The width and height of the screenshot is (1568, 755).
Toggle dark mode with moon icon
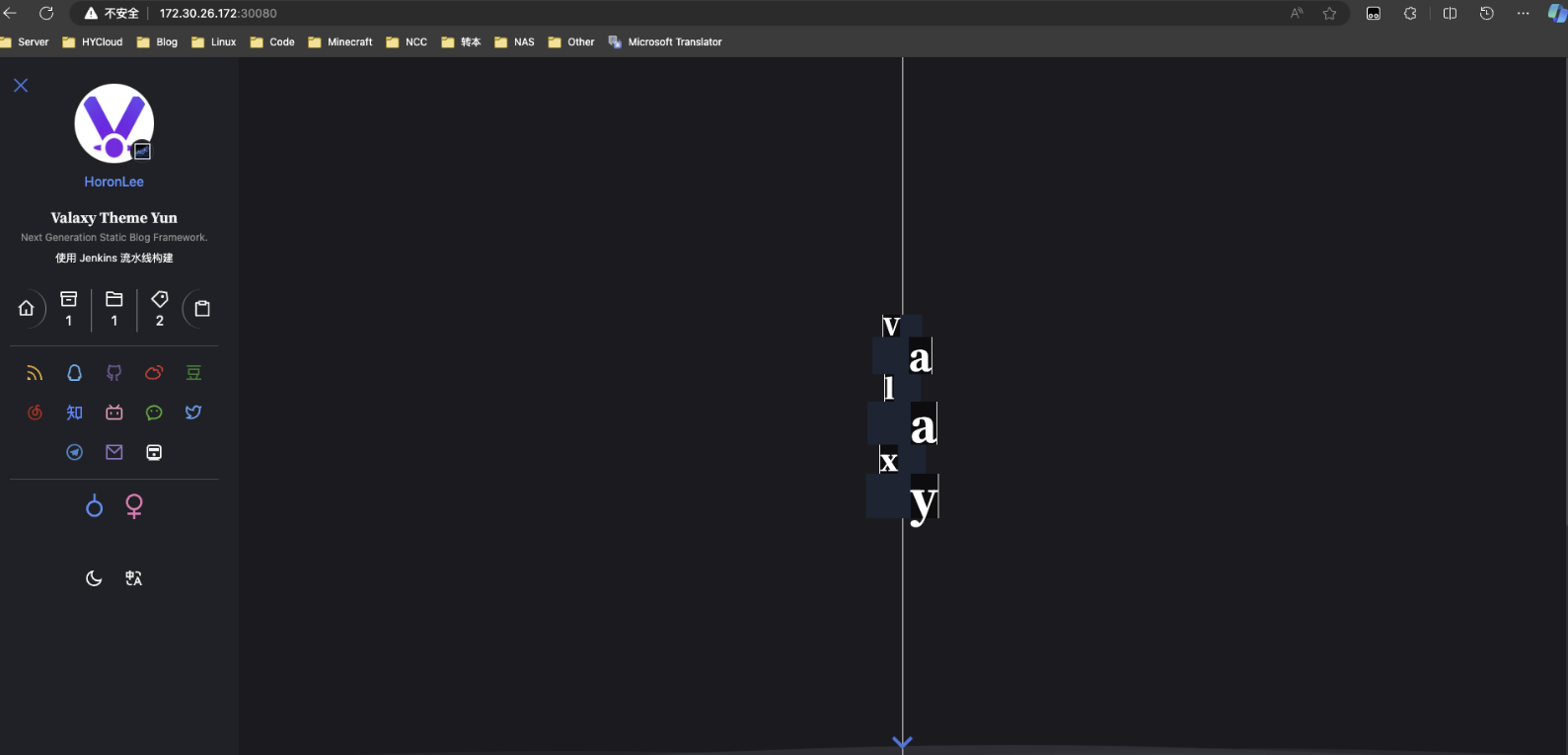[x=94, y=578]
